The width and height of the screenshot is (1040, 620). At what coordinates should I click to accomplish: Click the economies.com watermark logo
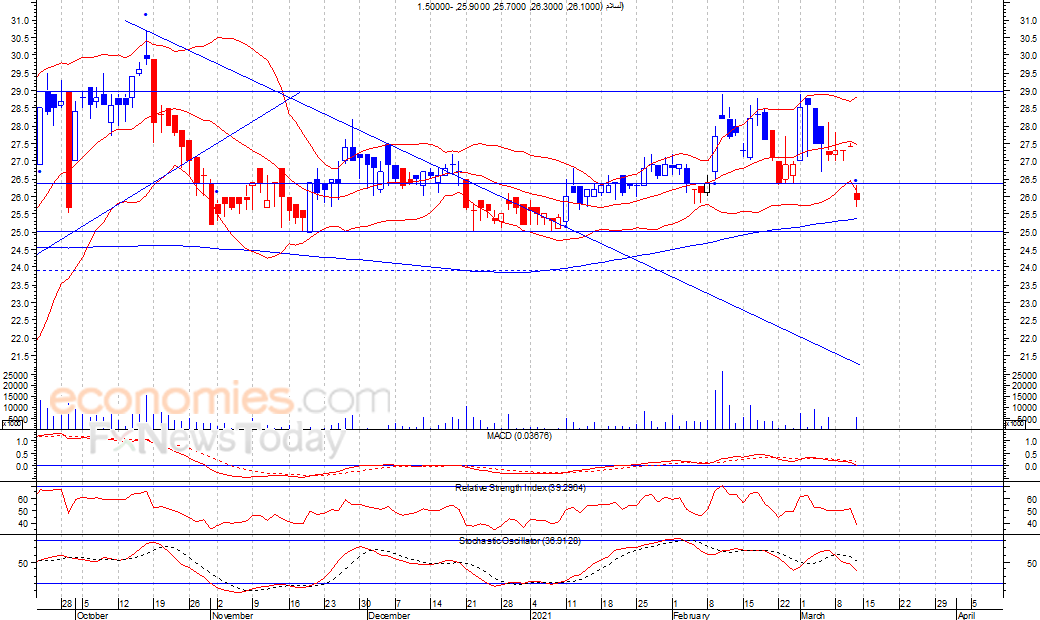point(205,399)
